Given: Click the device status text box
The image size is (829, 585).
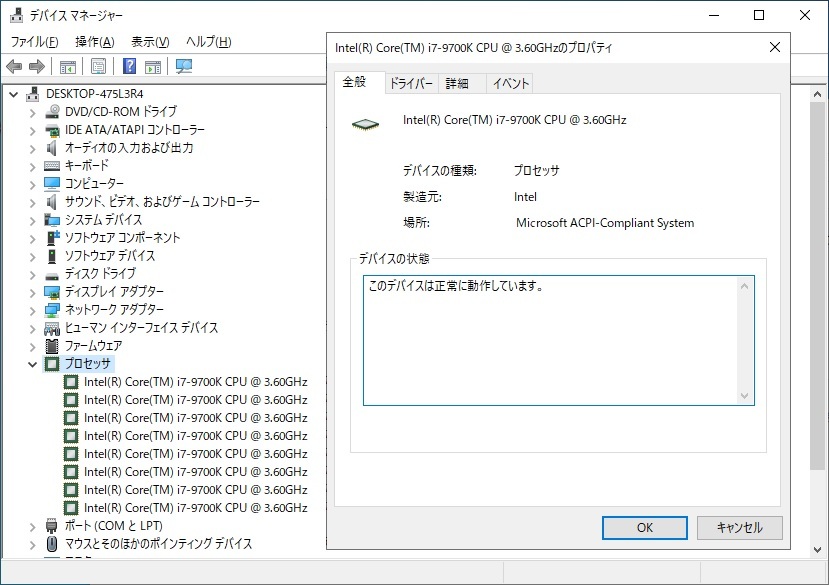Looking at the screenshot, I should tap(558, 340).
